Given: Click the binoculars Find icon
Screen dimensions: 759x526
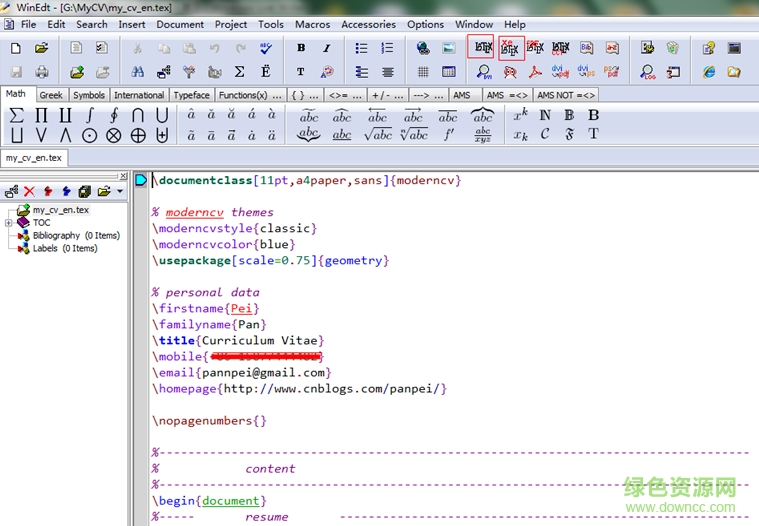Looking at the screenshot, I should 138,72.
